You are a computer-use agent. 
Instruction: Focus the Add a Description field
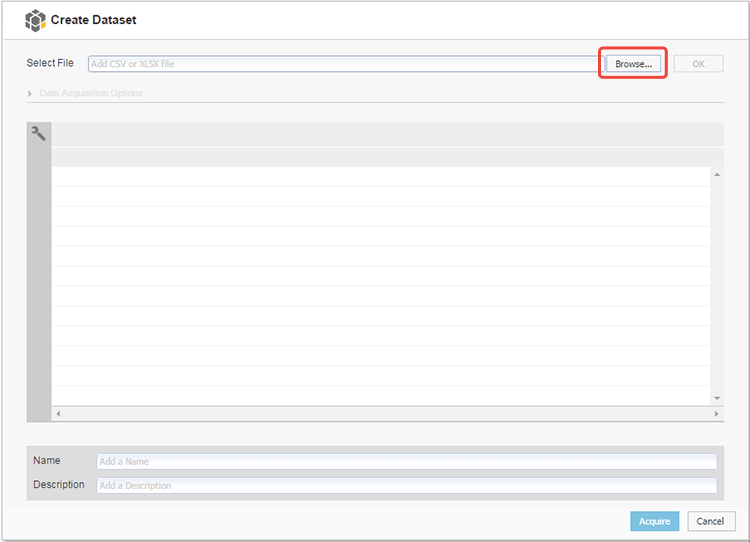coord(407,486)
